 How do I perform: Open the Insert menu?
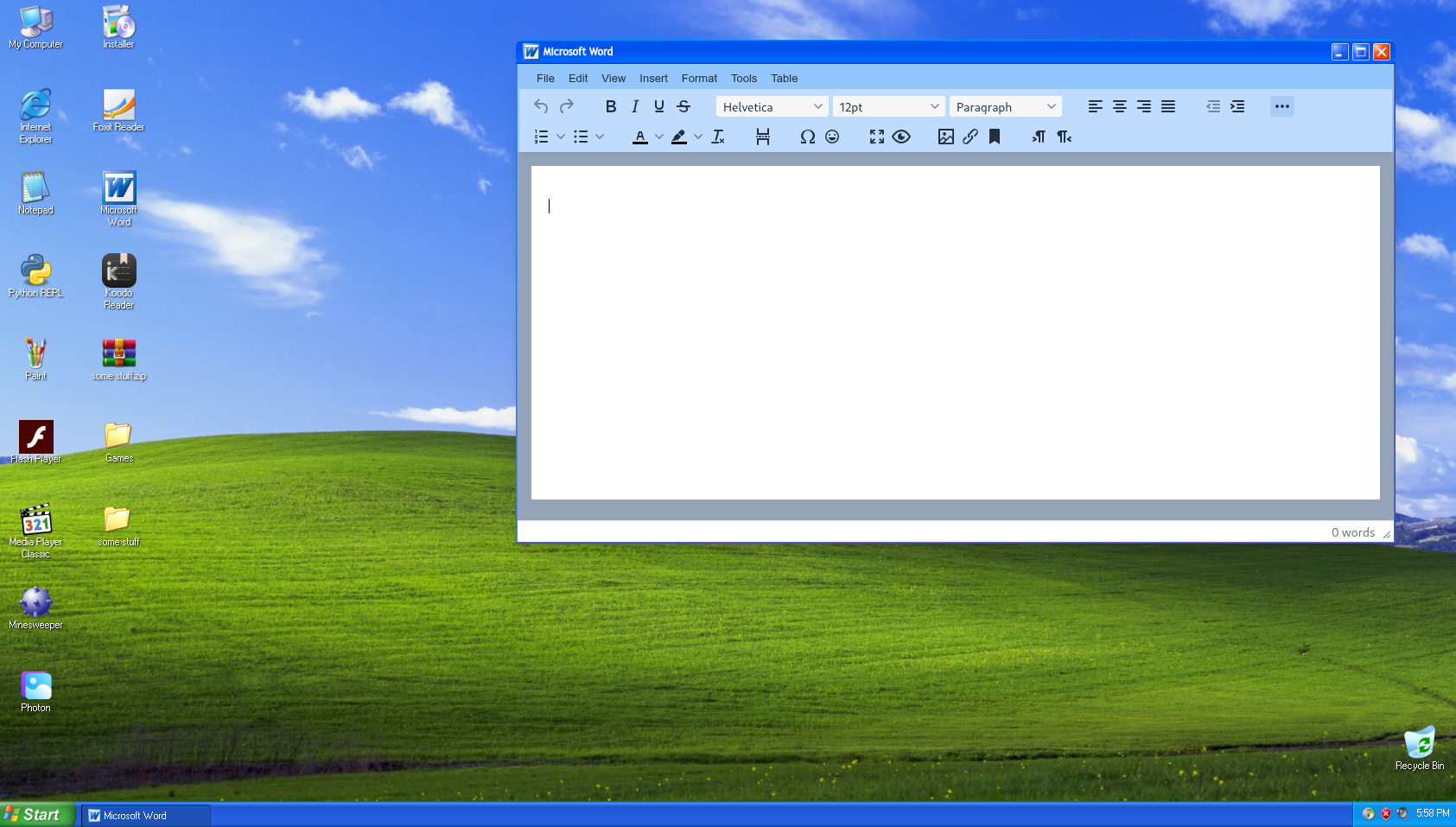pyautogui.click(x=653, y=78)
